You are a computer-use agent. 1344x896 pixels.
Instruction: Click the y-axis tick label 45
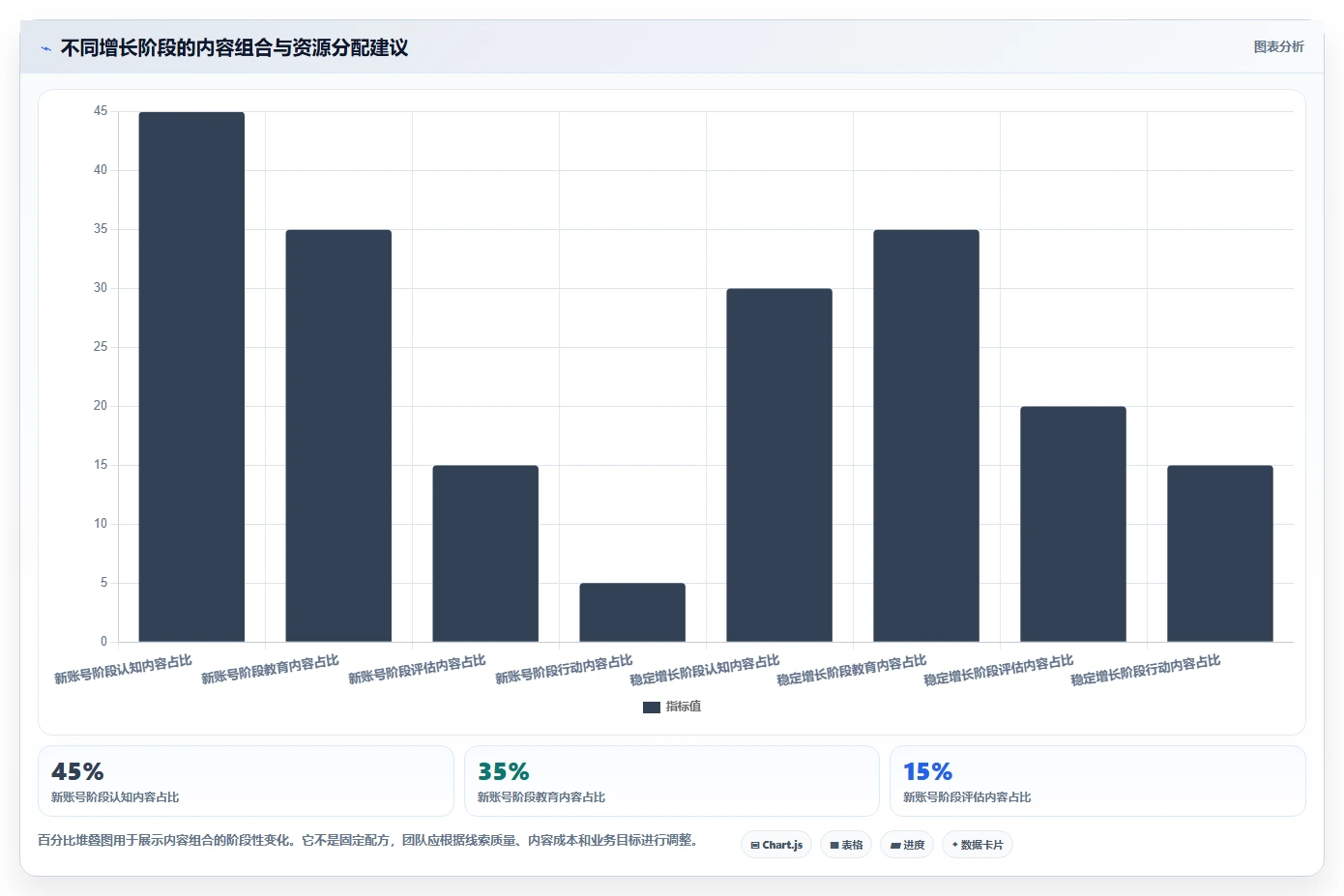(x=101, y=111)
